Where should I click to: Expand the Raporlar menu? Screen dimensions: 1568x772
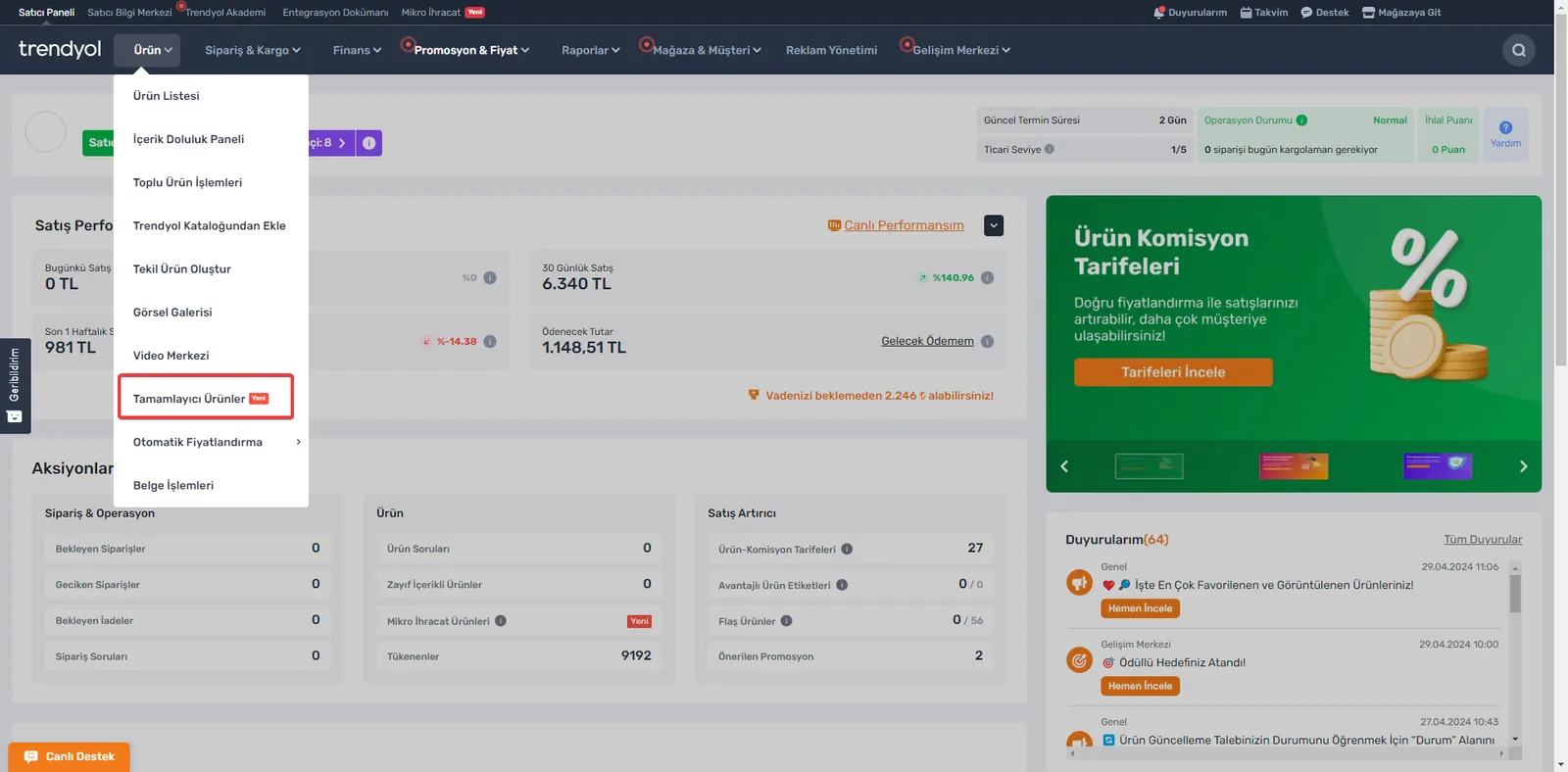tap(591, 50)
